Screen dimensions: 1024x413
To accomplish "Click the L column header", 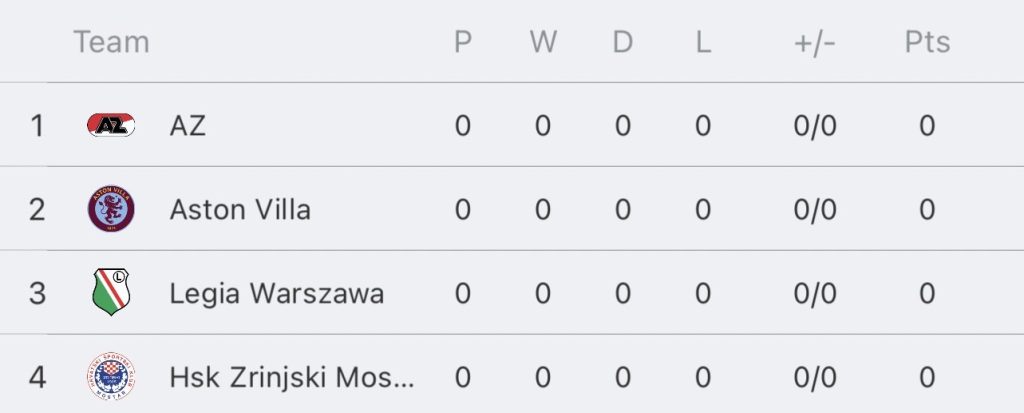I will [703, 42].
